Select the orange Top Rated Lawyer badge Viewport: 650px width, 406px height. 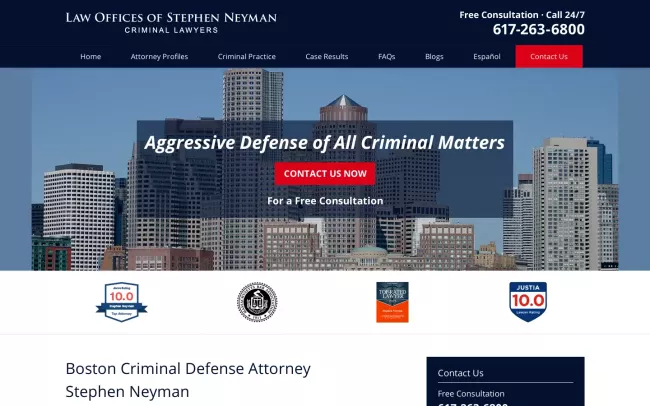pos(392,302)
